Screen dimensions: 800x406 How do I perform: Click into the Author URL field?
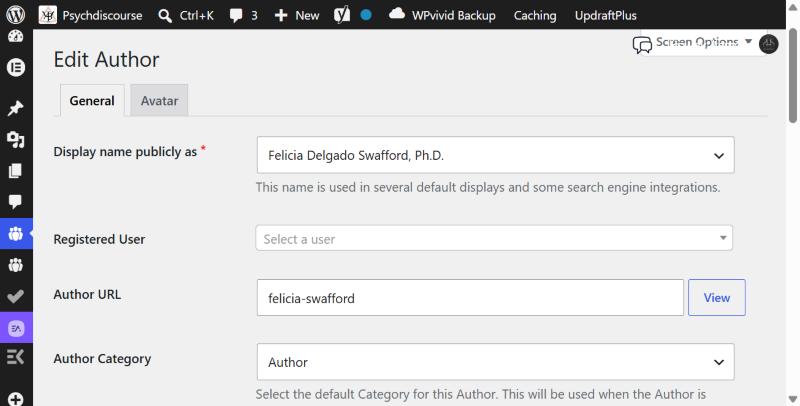(470, 297)
